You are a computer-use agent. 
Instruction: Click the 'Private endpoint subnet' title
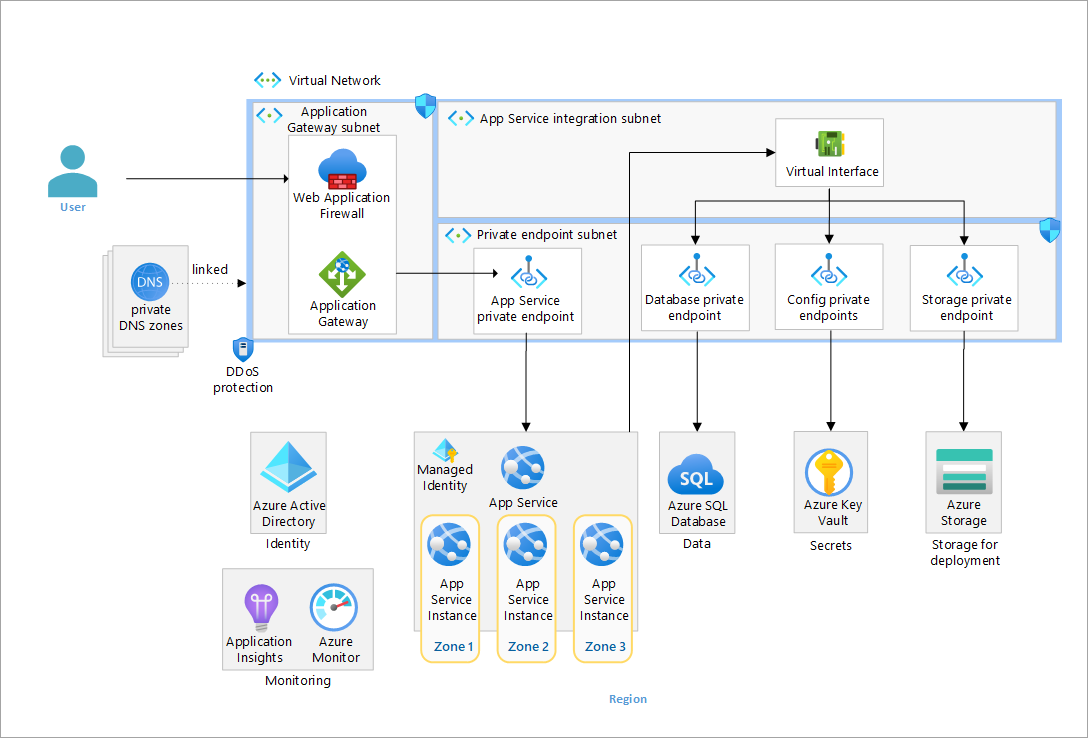click(x=547, y=235)
